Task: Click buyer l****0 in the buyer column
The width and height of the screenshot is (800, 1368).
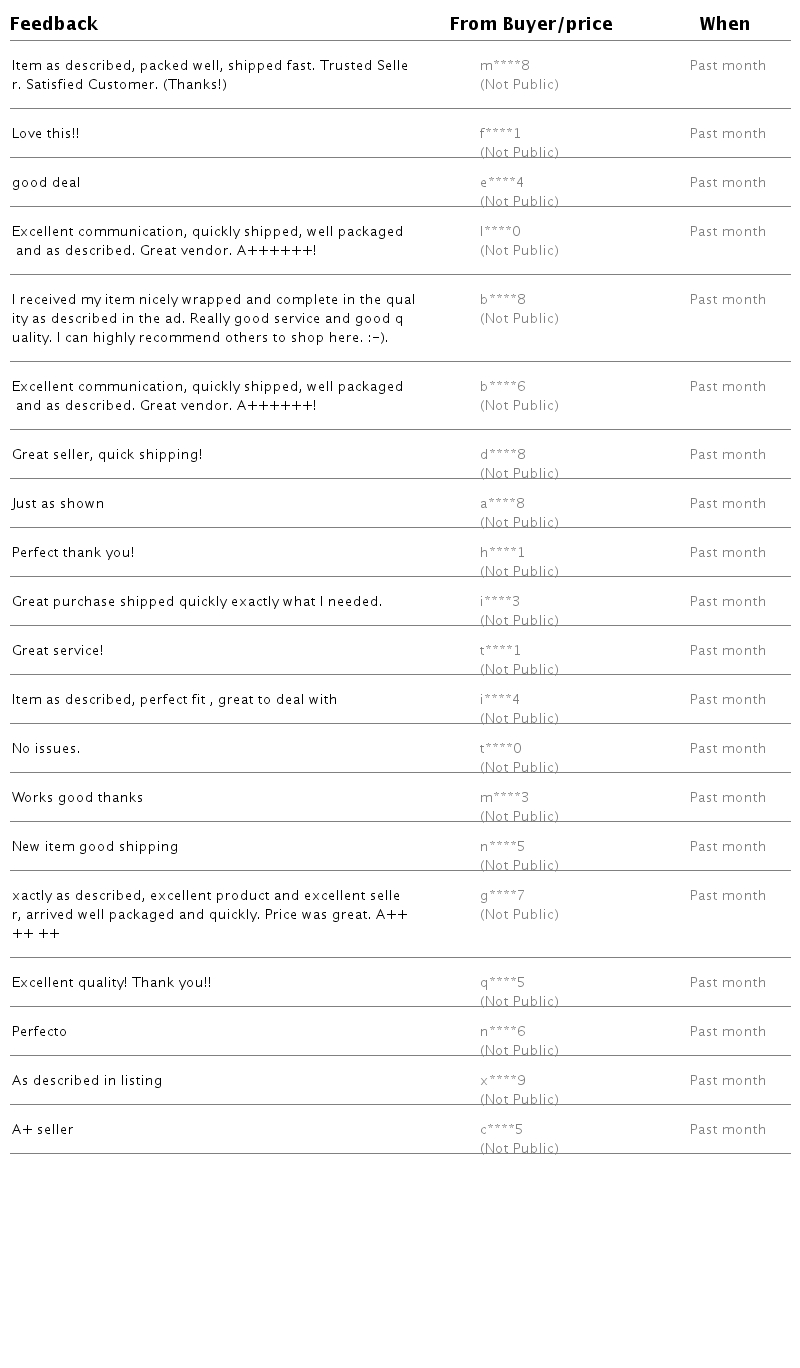Action: coord(500,232)
